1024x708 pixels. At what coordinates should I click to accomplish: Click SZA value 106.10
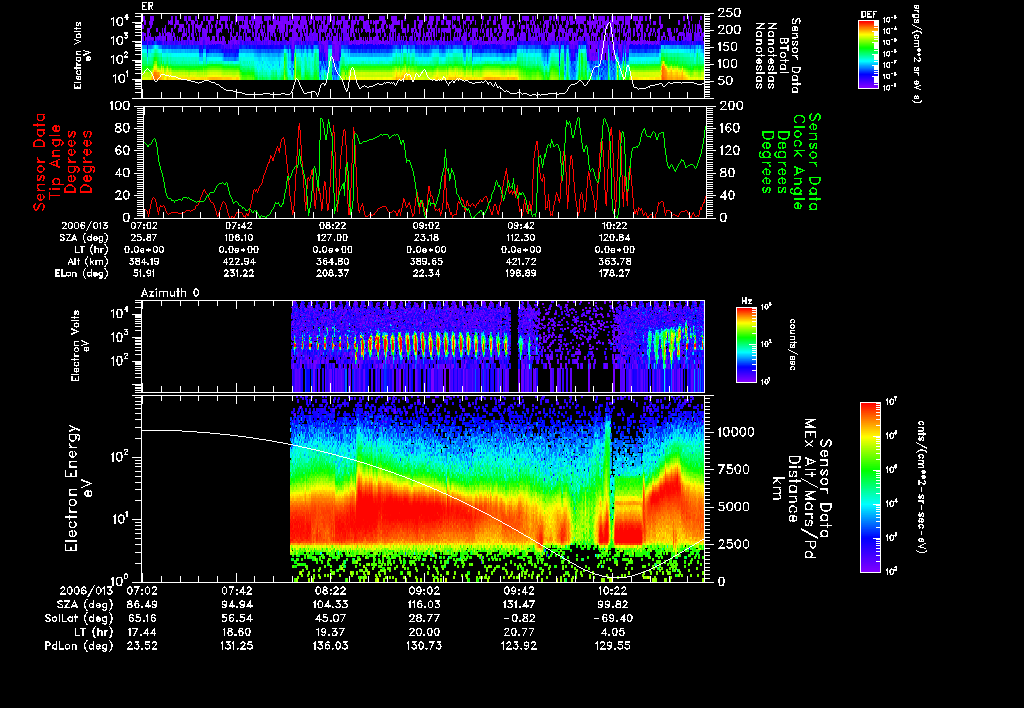pyautogui.click(x=238, y=238)
